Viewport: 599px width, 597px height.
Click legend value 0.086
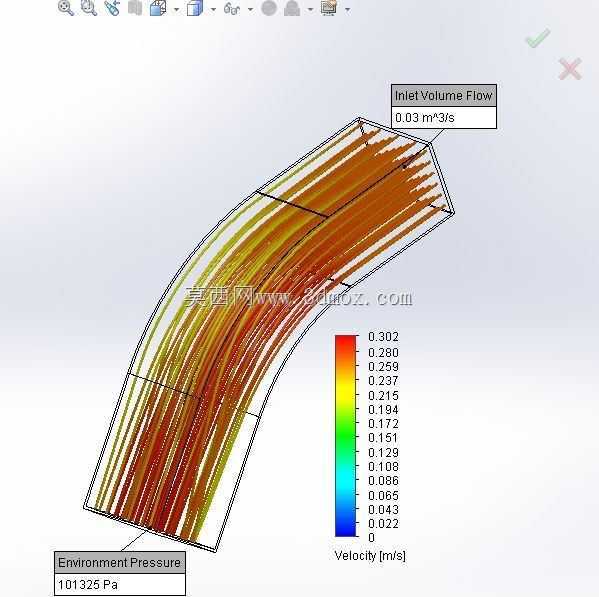383,481
